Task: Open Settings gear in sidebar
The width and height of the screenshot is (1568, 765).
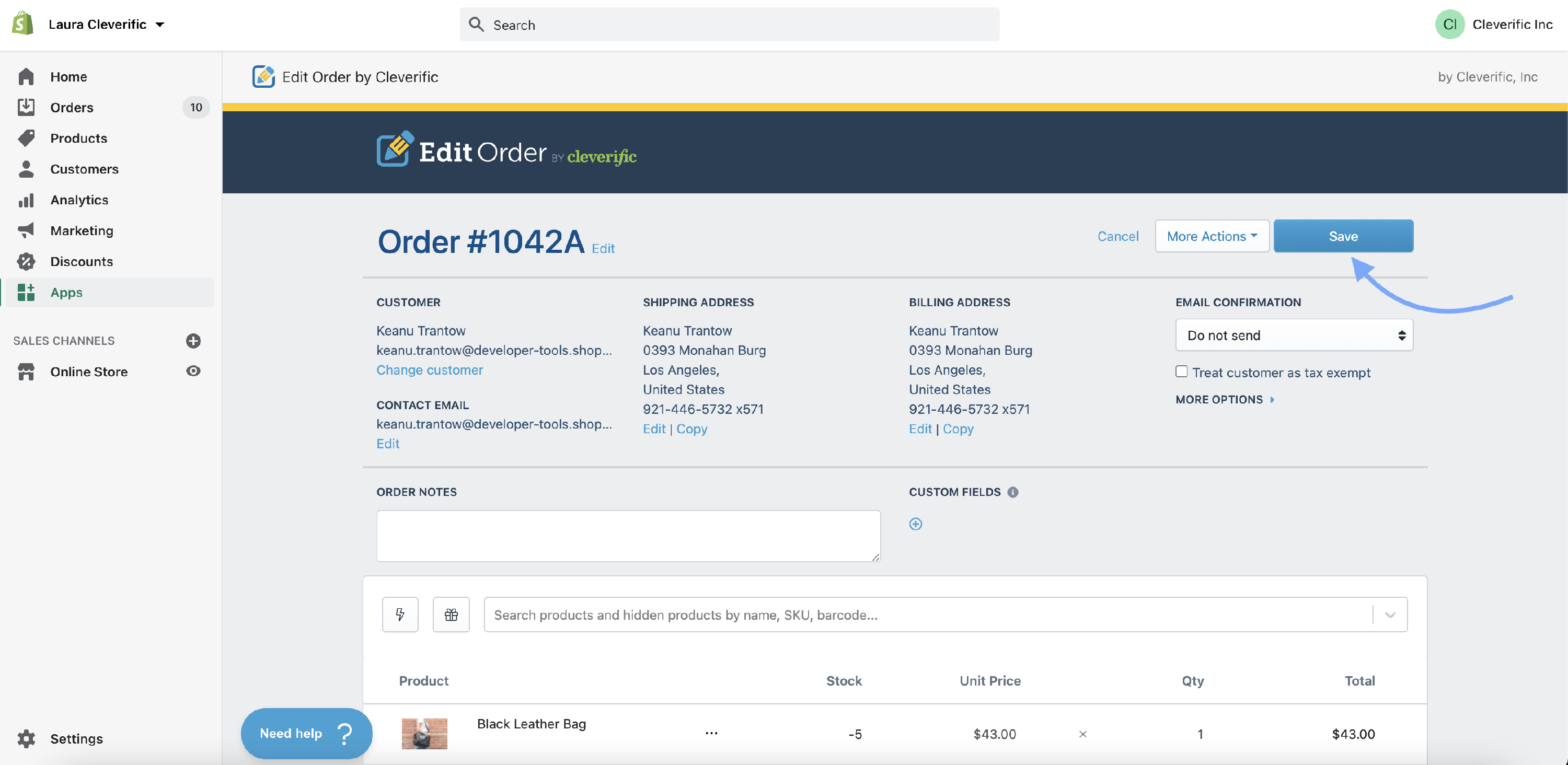Action: coord(26,738)
